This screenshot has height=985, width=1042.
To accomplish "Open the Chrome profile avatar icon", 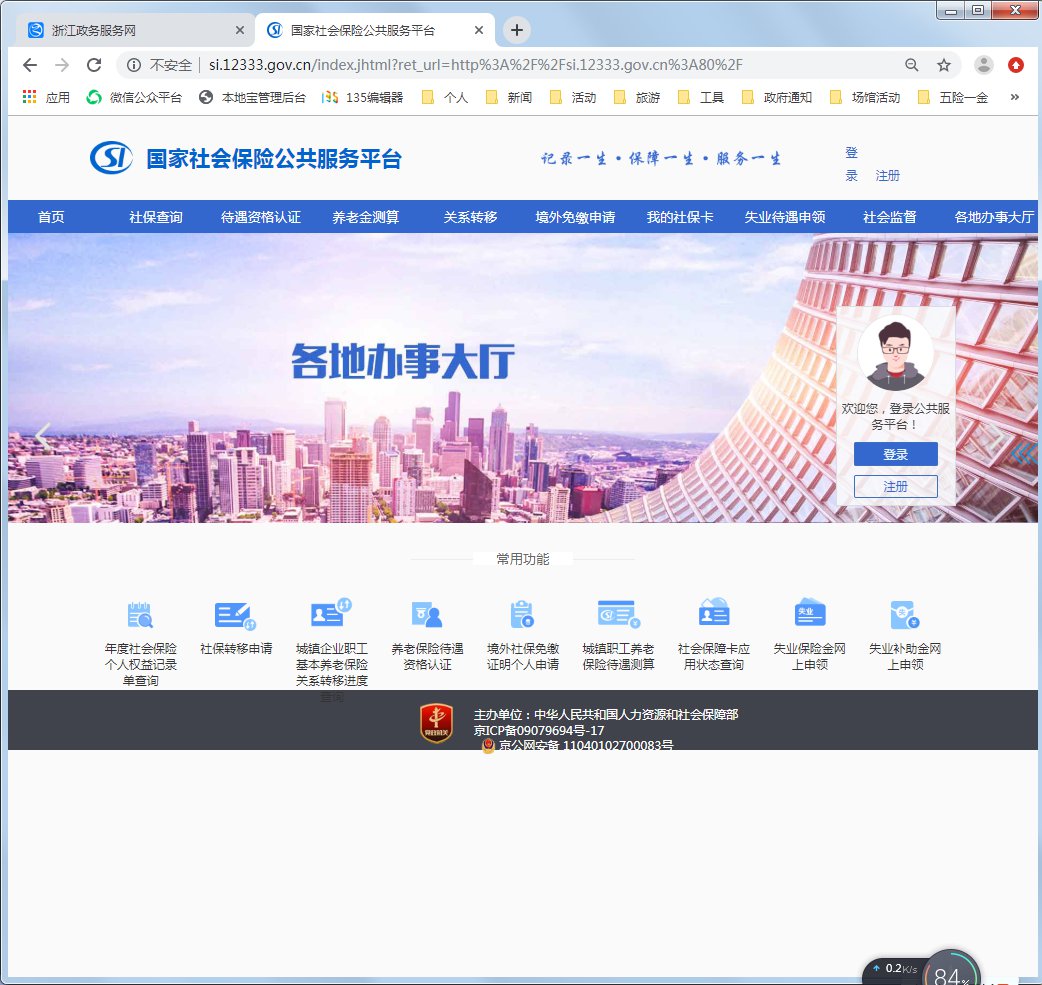I will point(984,65).
